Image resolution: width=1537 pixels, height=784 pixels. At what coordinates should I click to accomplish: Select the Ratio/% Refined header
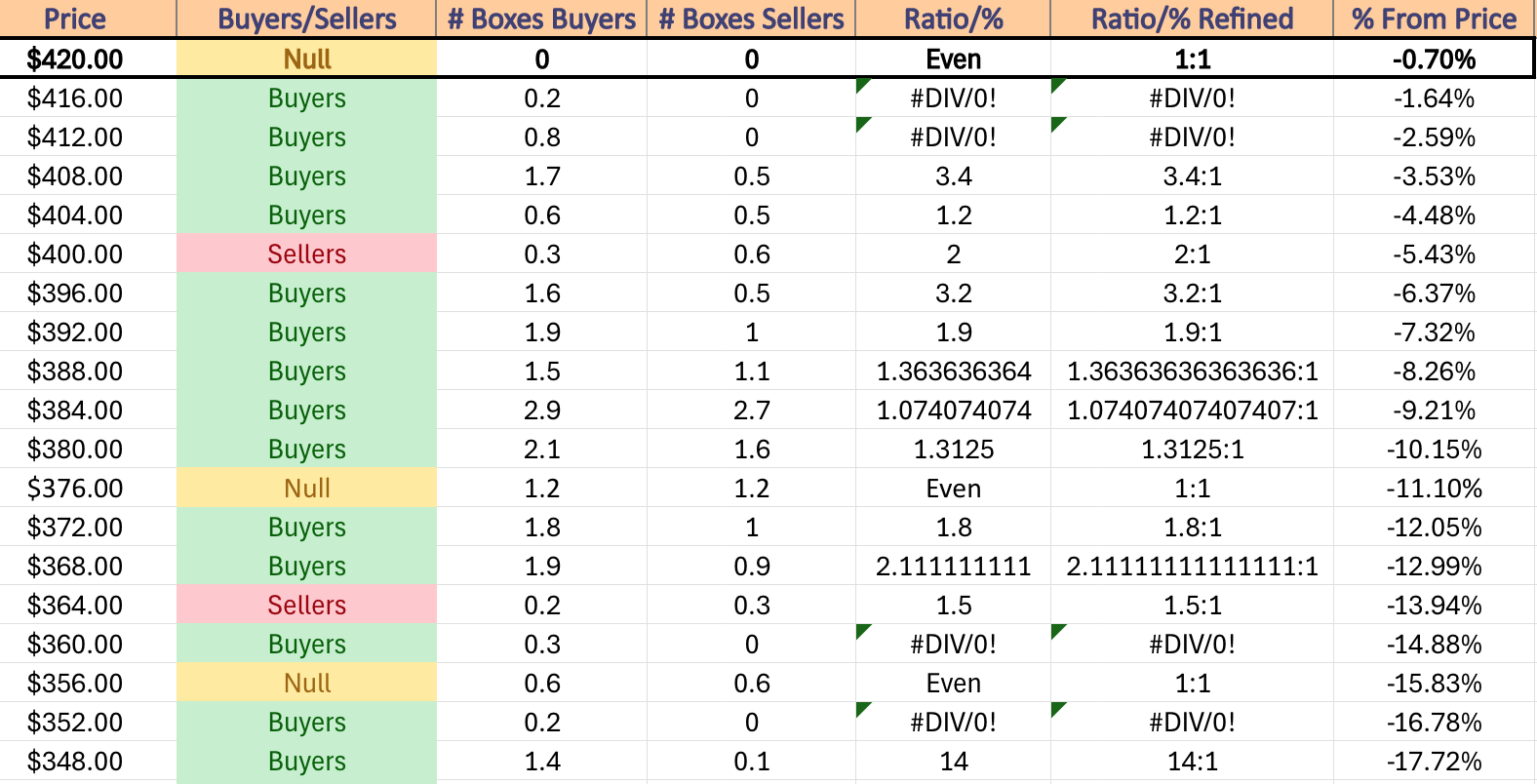coord(1192,19)
